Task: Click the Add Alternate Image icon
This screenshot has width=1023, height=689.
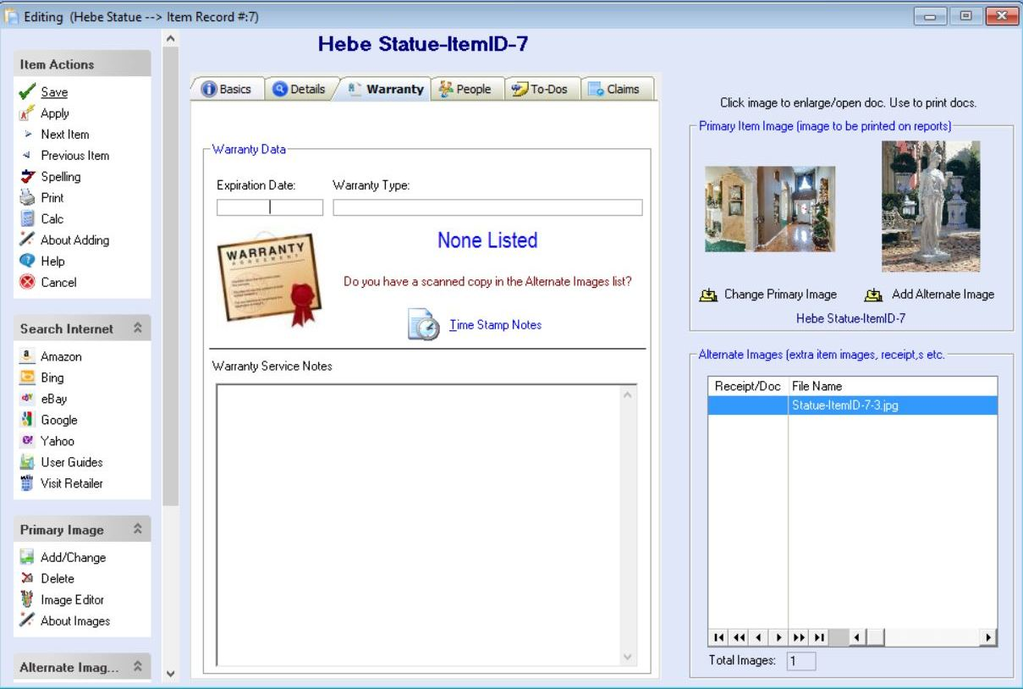Action: tap(874, 295)
